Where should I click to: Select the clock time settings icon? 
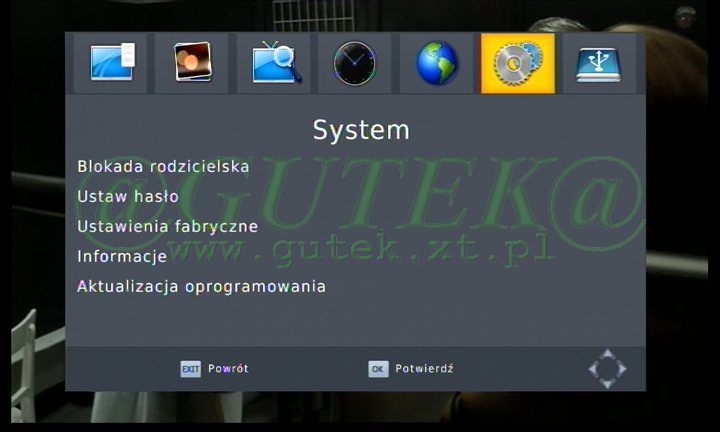pyautogui.click(x=354, y=63)
